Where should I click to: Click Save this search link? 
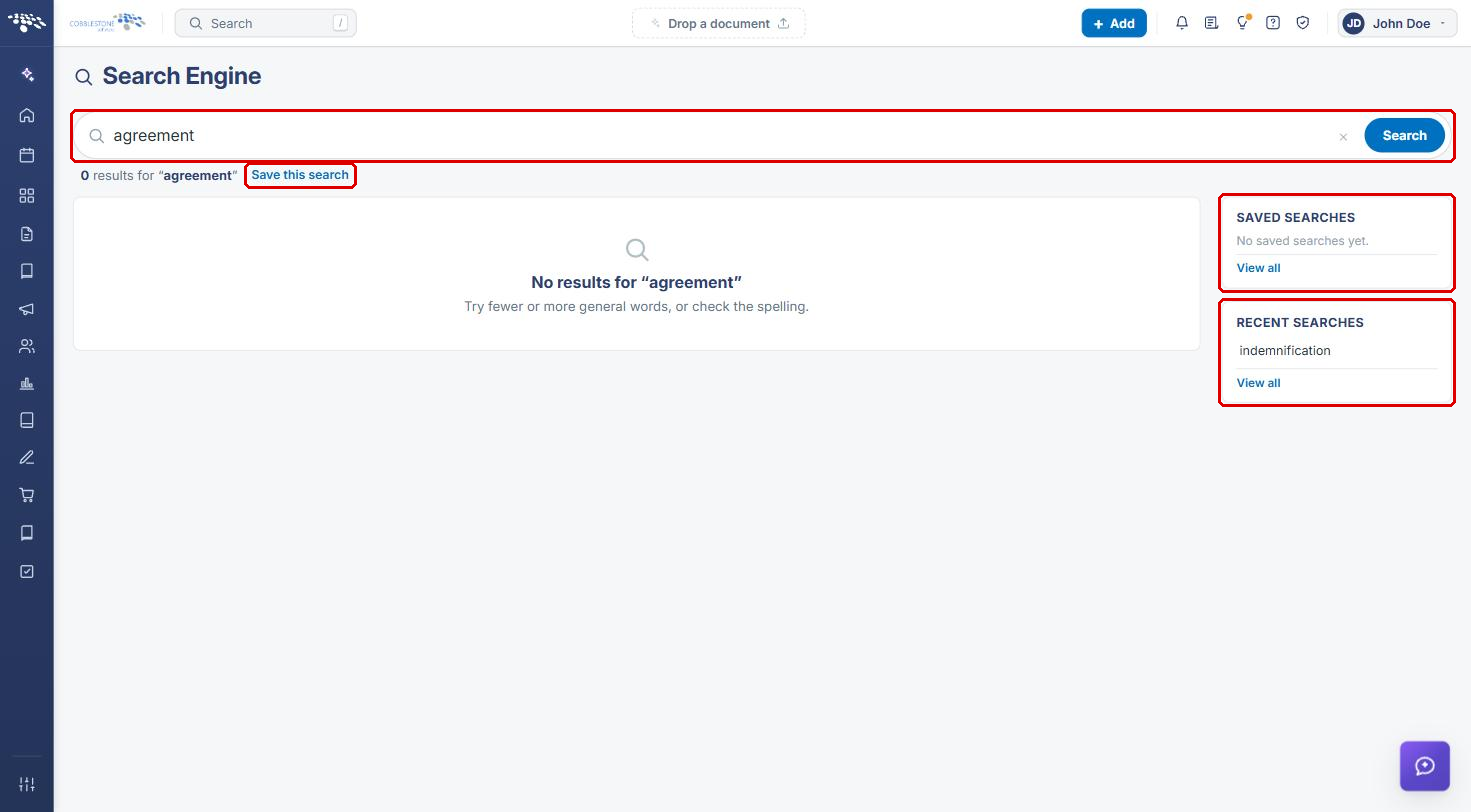coord(300,175)
